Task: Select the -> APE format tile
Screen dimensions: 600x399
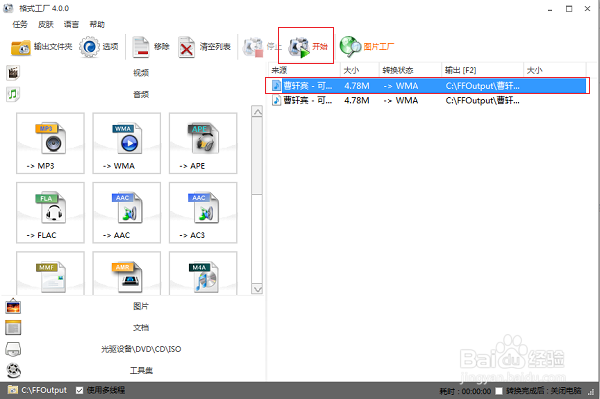Action: click(x=203, y=143)
